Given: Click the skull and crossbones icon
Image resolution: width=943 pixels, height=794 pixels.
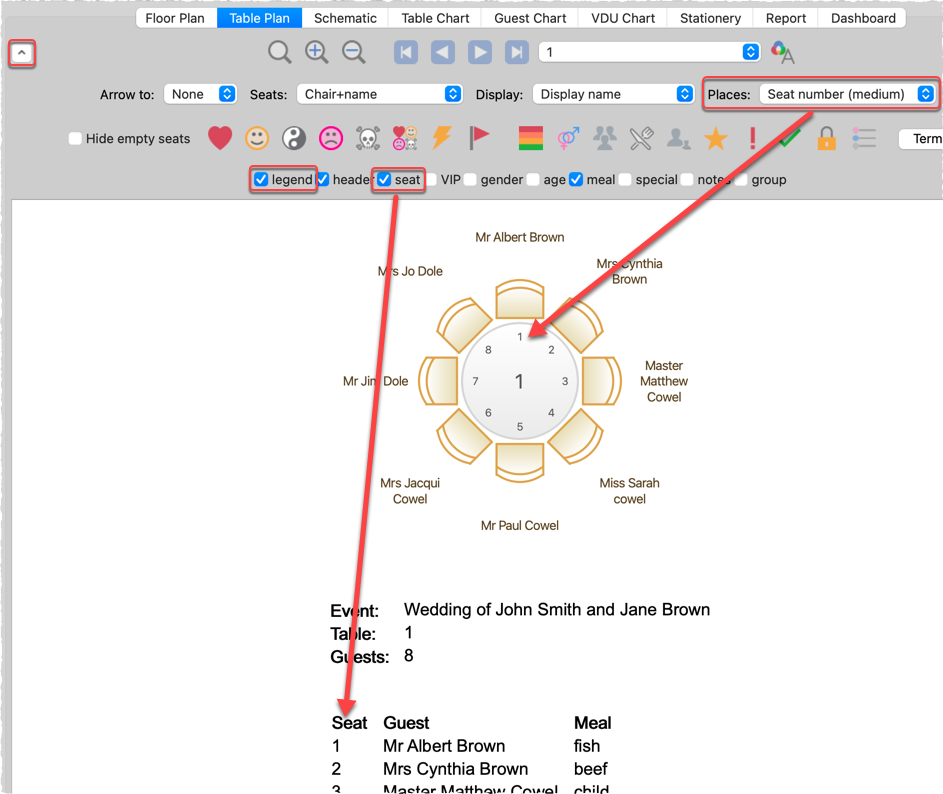Looking at the screenshot, I should click(368, 138).
